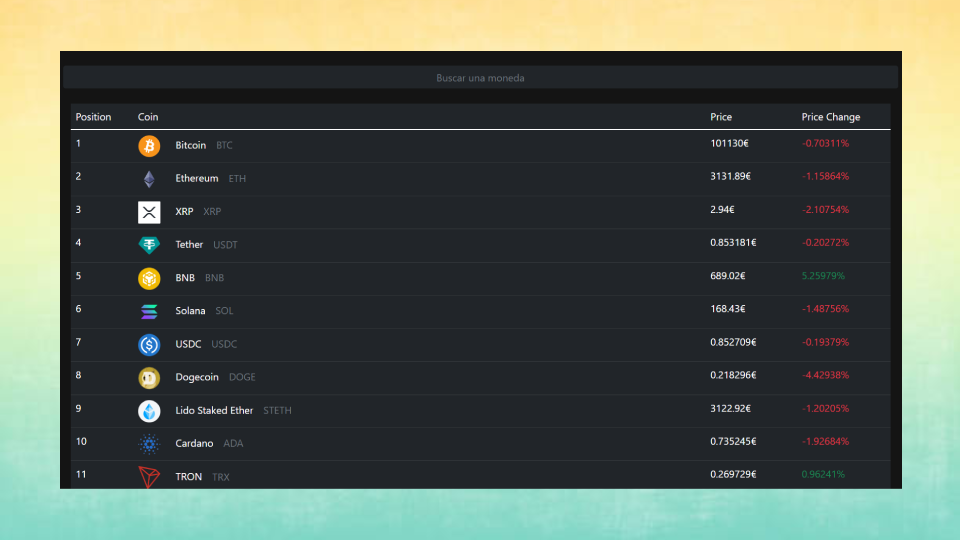Screen dimensions: 960x540
Task: Click the Coin column header
Action: [x=148, y=117]
